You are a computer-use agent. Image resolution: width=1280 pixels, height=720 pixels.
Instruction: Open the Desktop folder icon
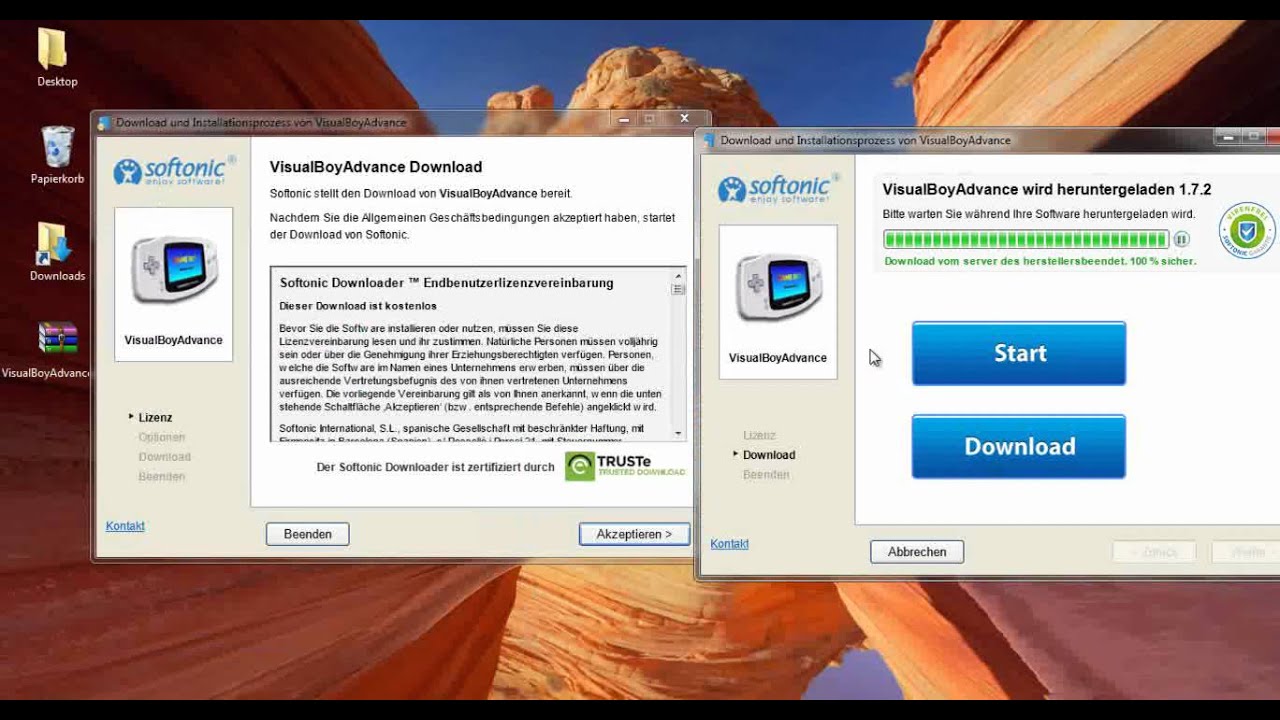55,57
